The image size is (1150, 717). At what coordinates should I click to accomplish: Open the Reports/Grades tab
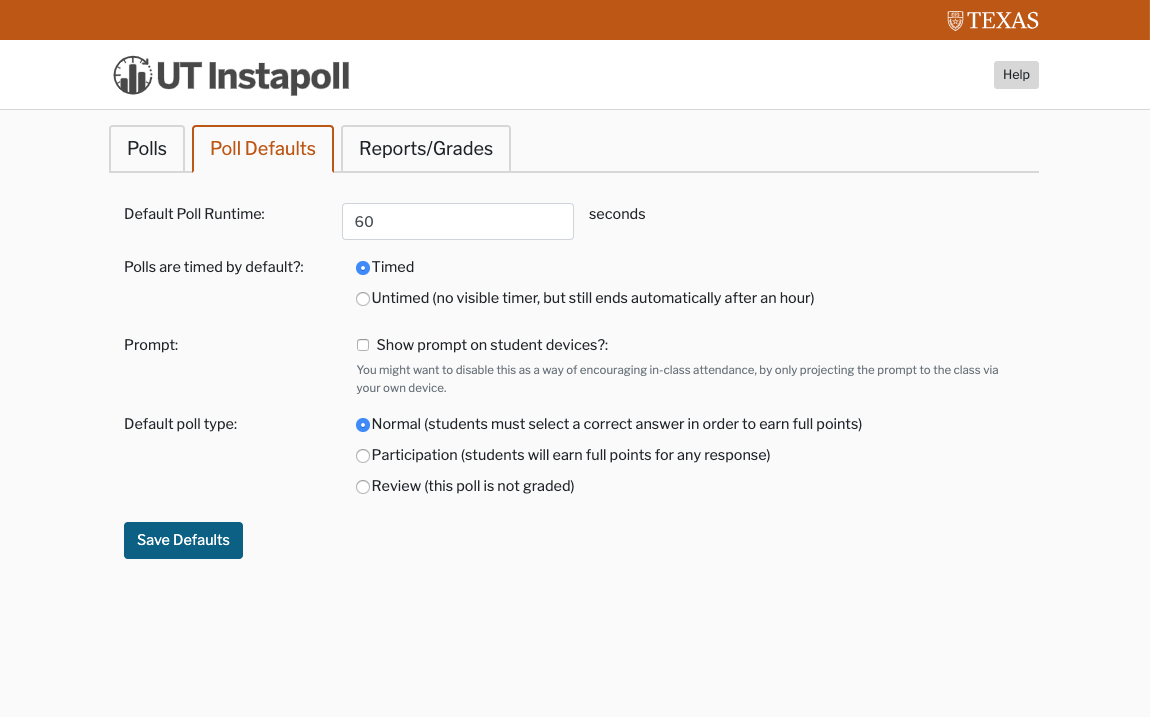pyautogui.click(x=426, y=149)
